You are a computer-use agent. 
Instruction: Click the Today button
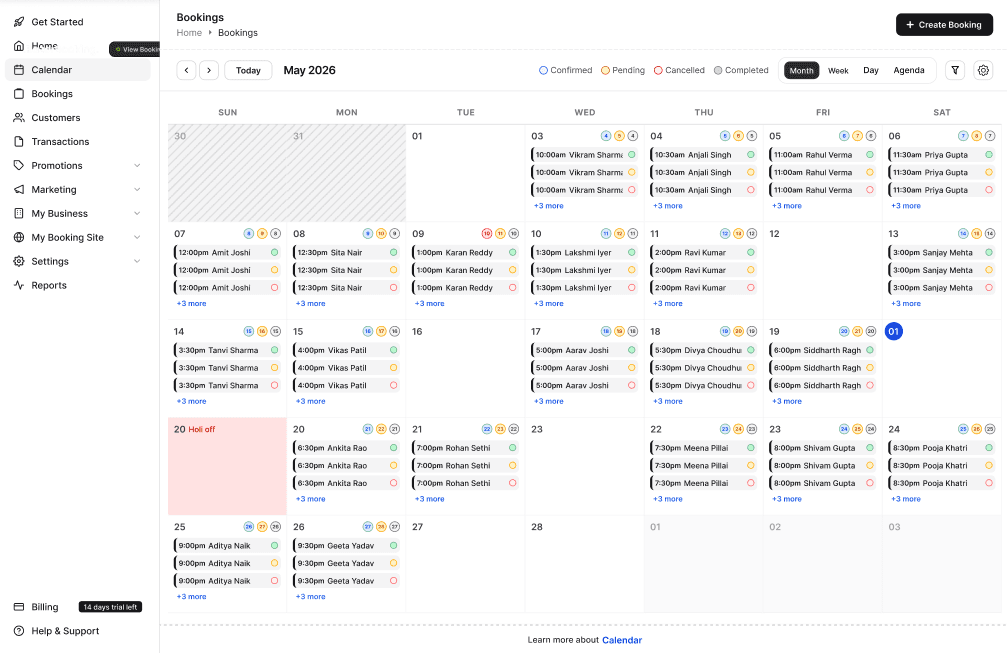248,71
